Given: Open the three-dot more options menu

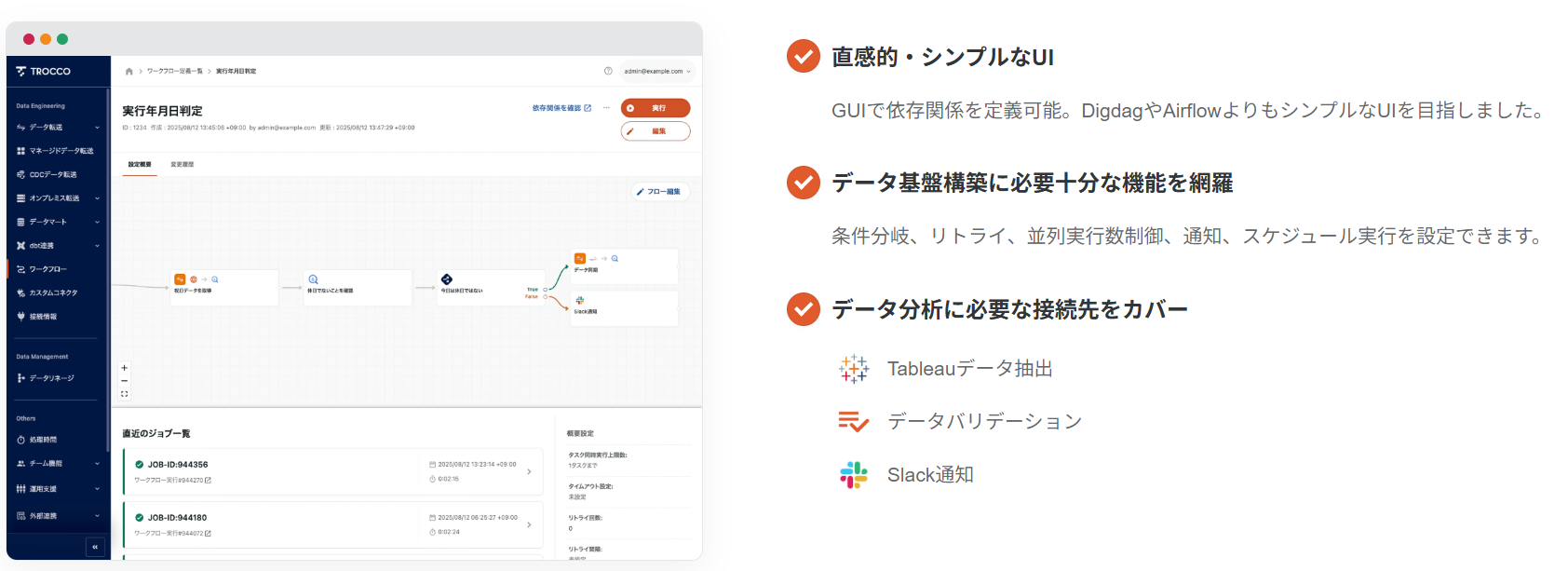Looking at the screenshot, I should [606, 108].
